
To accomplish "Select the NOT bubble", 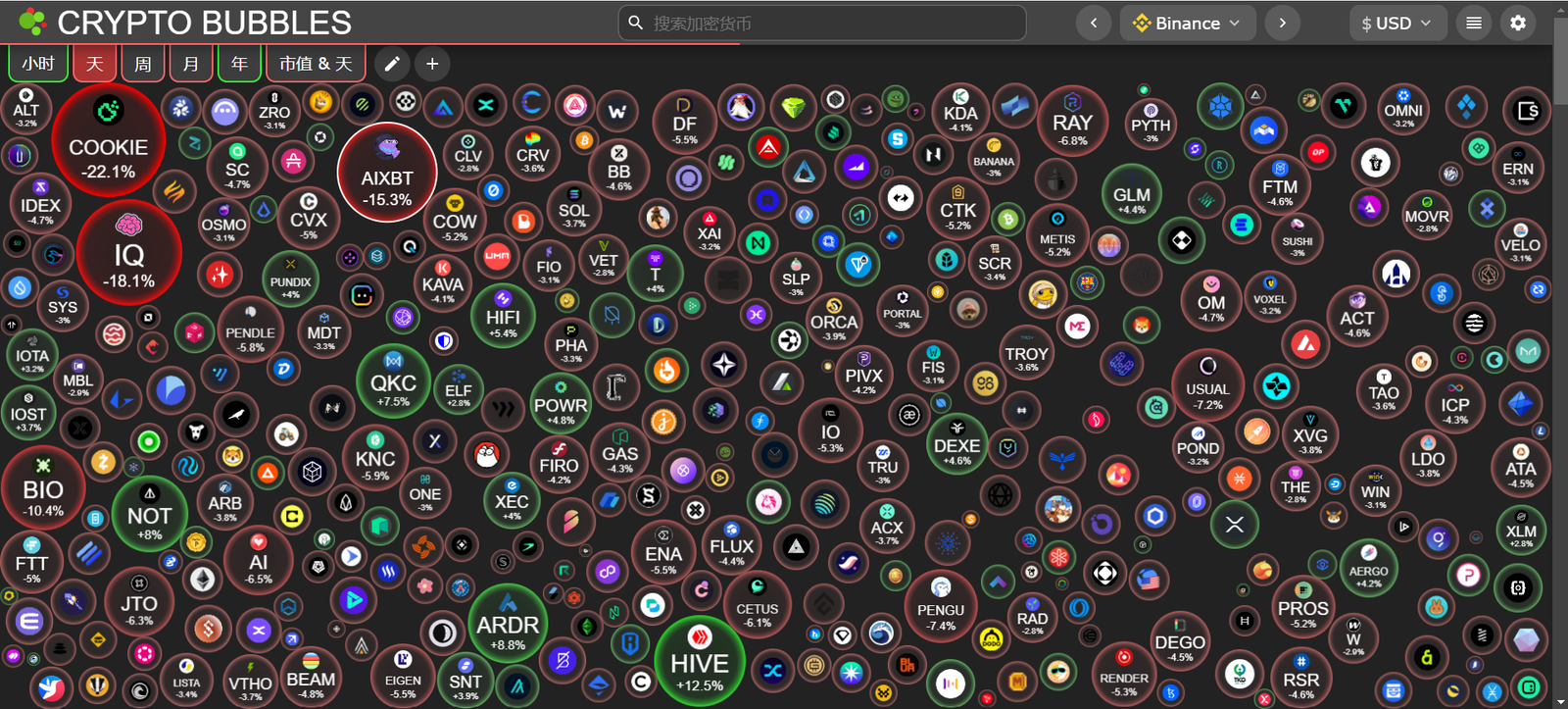I will [x=150, y=514].
